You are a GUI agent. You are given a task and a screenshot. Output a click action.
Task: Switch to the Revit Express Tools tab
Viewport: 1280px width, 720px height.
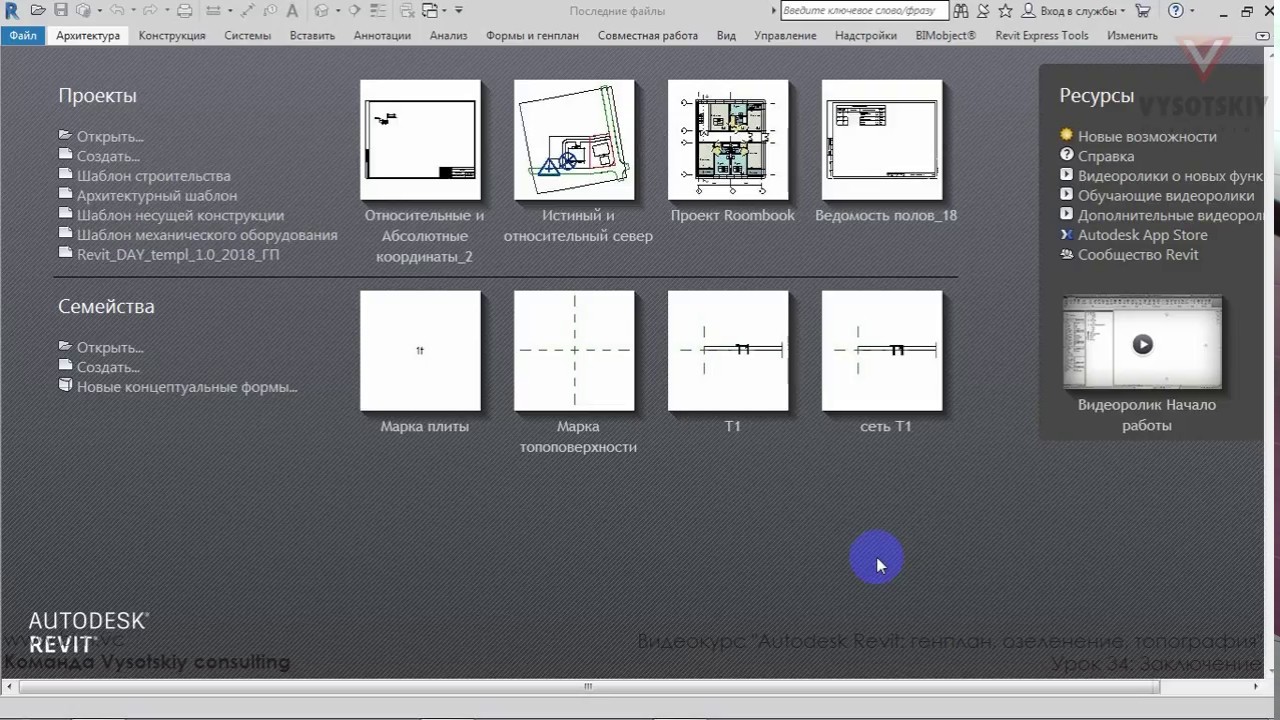click(1042, 35)
